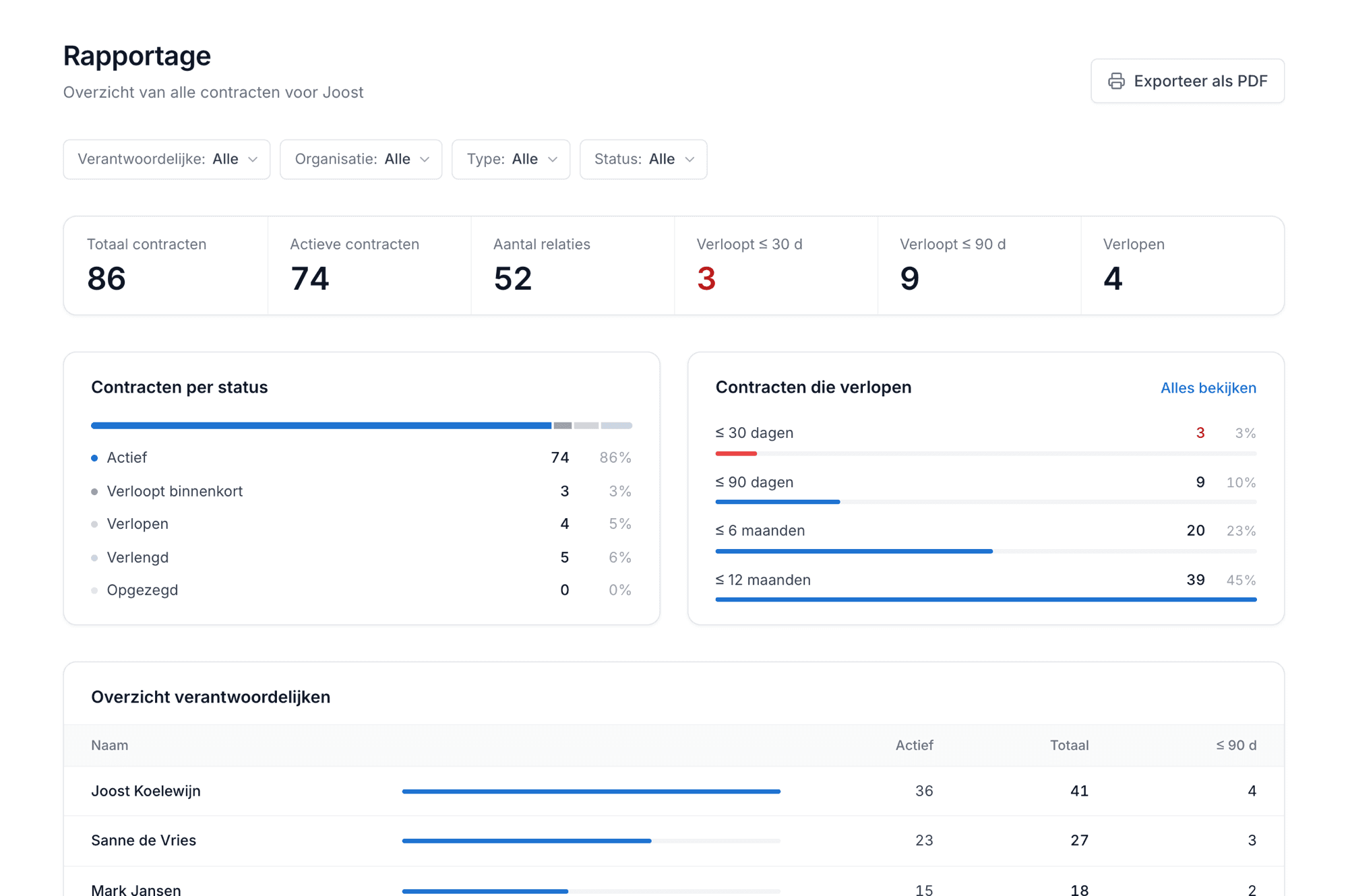Screen dimensions: 1348x896
Task: Click the ≤ 12 maanden row label
Action: coord(763,580)
